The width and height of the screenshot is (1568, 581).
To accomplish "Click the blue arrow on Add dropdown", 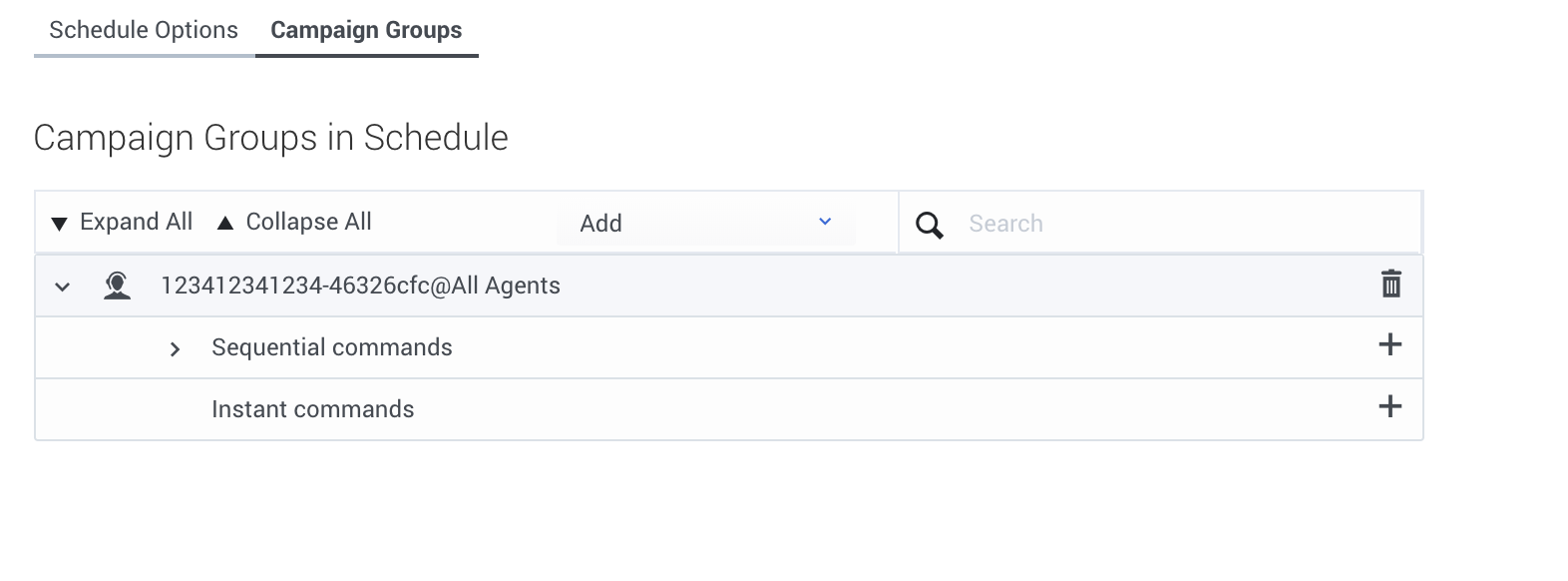I will click(x=825, y=222).
